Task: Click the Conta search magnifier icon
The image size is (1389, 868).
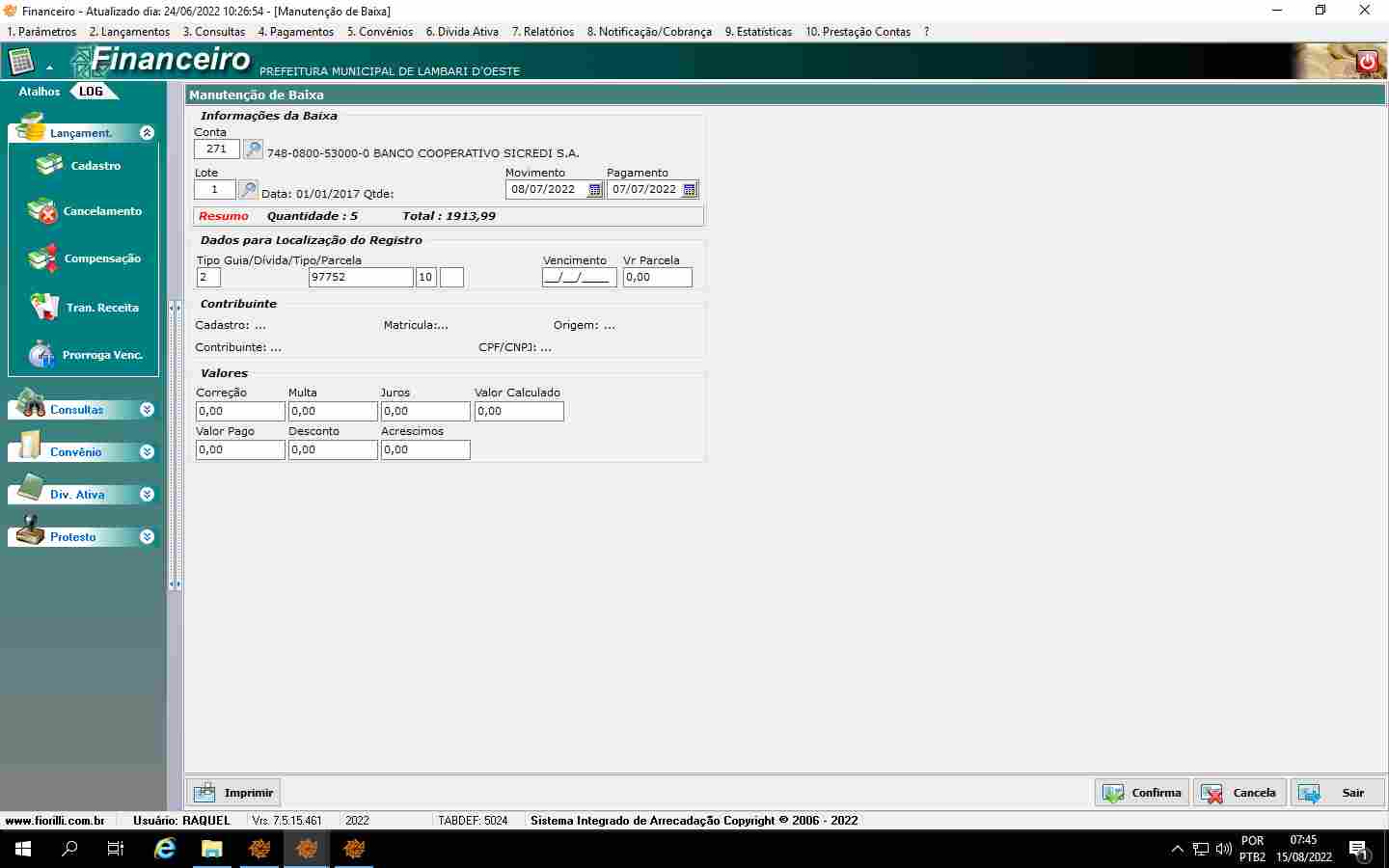Action: click(x=253, y=149)
